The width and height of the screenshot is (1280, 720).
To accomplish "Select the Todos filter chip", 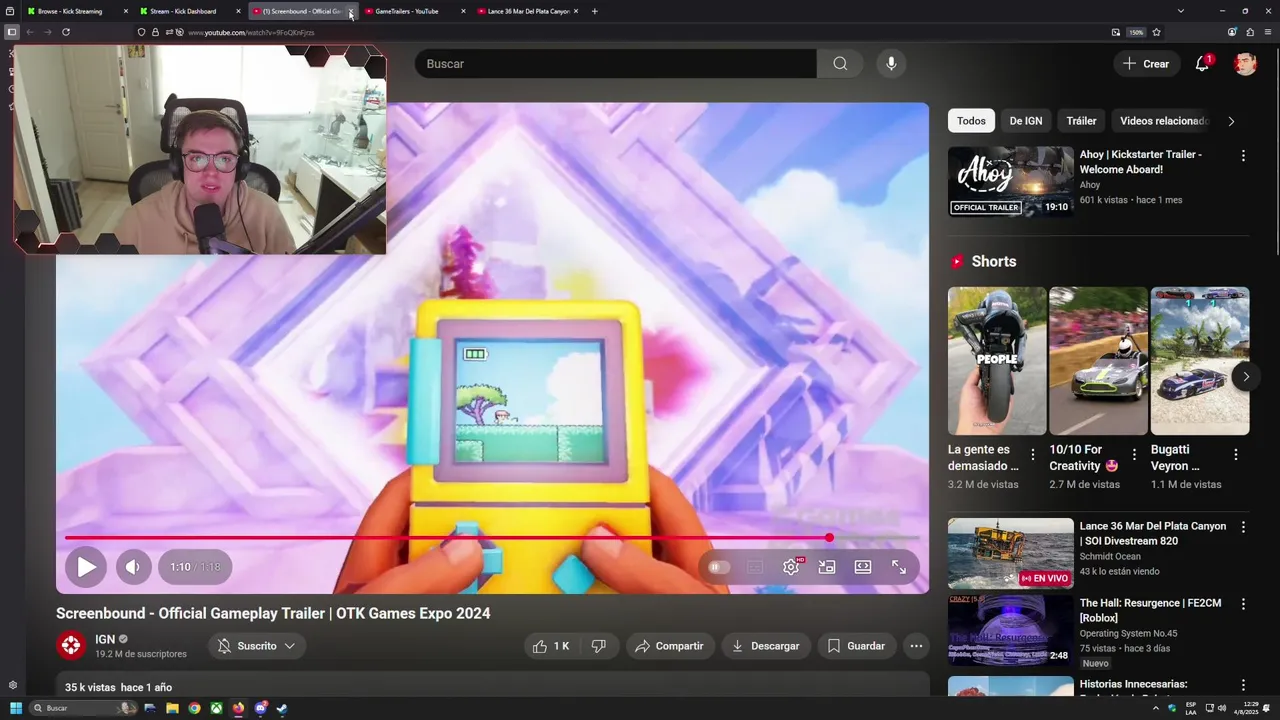I will (971, 121).
